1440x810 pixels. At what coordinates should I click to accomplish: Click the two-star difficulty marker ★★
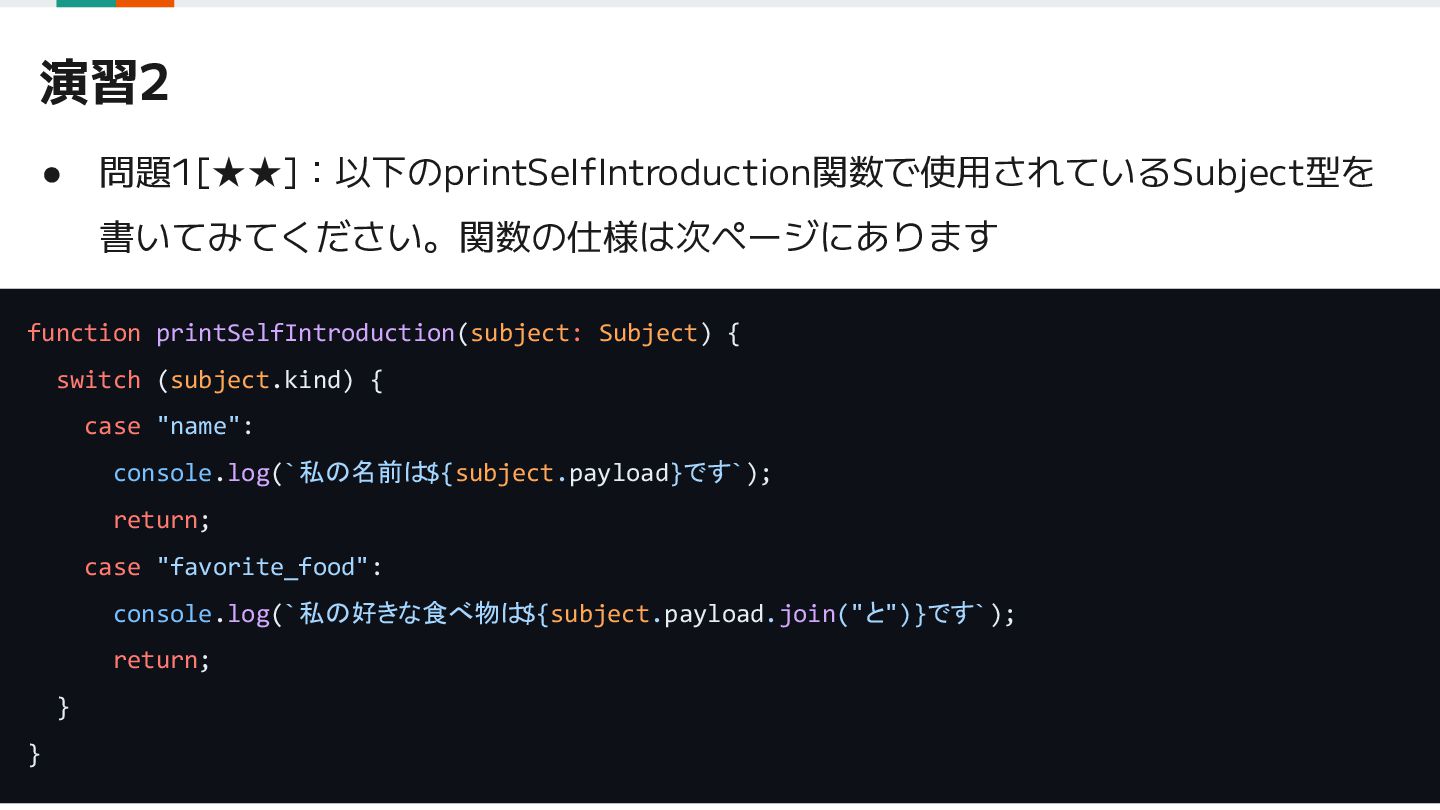point(246,174)
